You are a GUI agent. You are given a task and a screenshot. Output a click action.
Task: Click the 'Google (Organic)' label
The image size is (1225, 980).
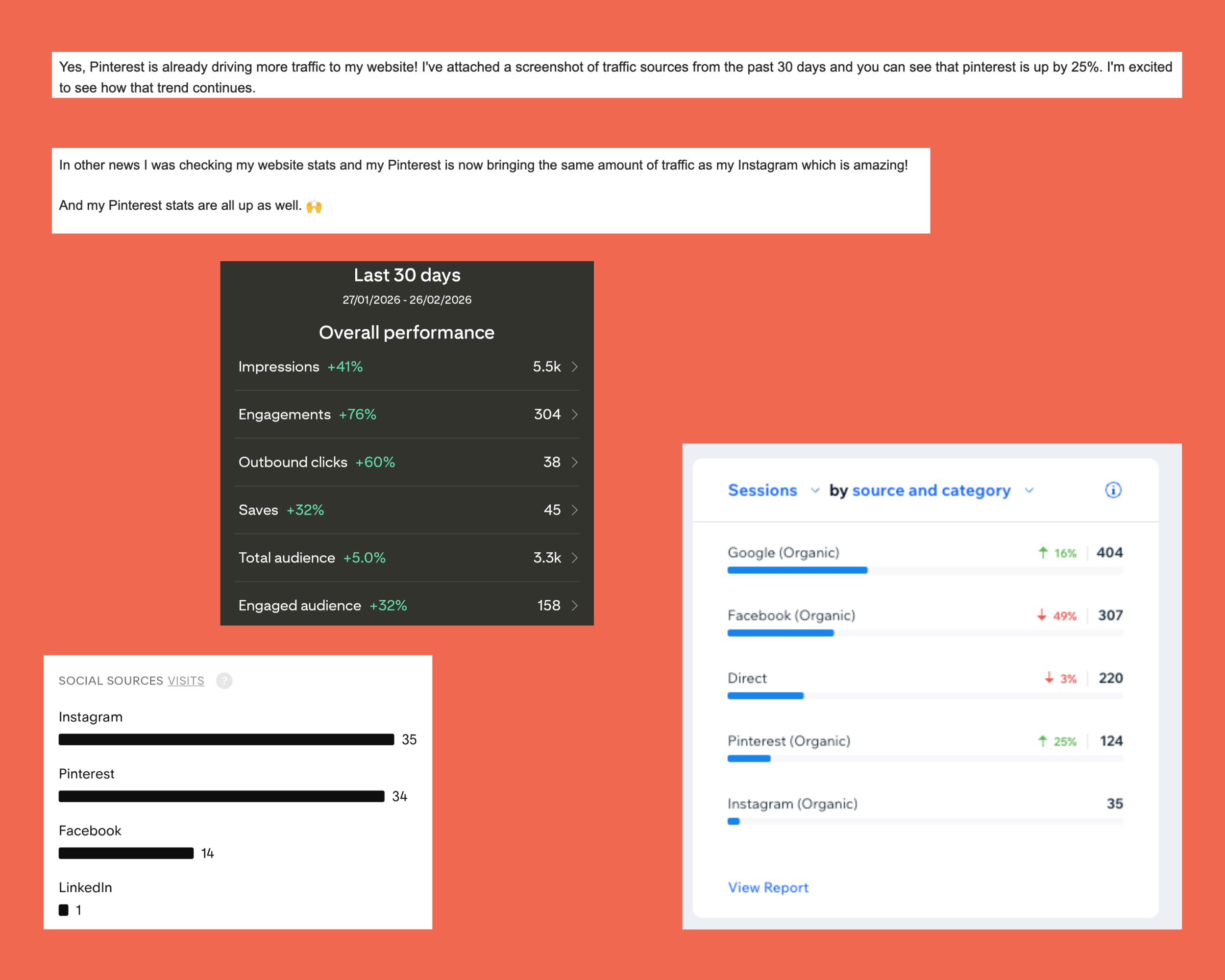(x=784, y=552)
